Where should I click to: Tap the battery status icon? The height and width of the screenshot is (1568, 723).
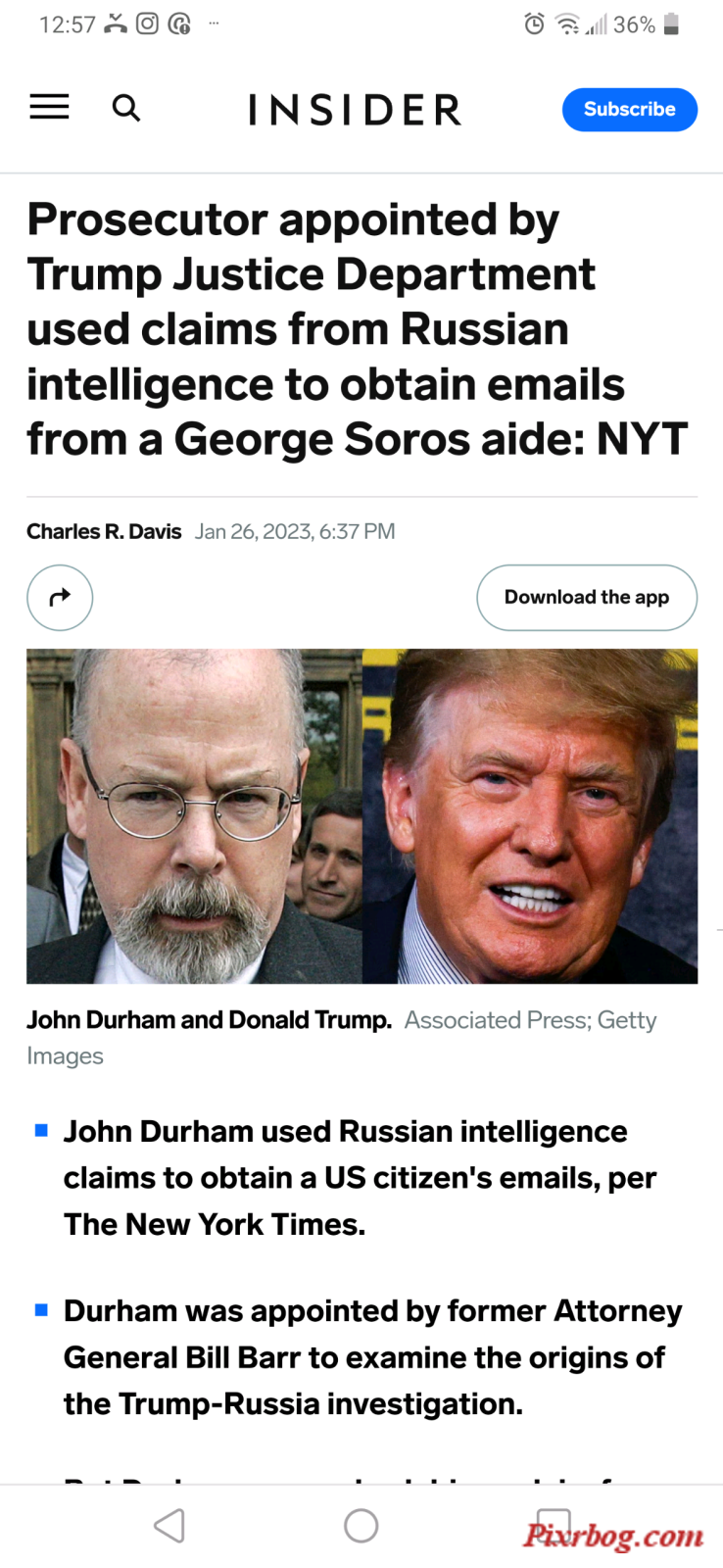coord(671,24)
